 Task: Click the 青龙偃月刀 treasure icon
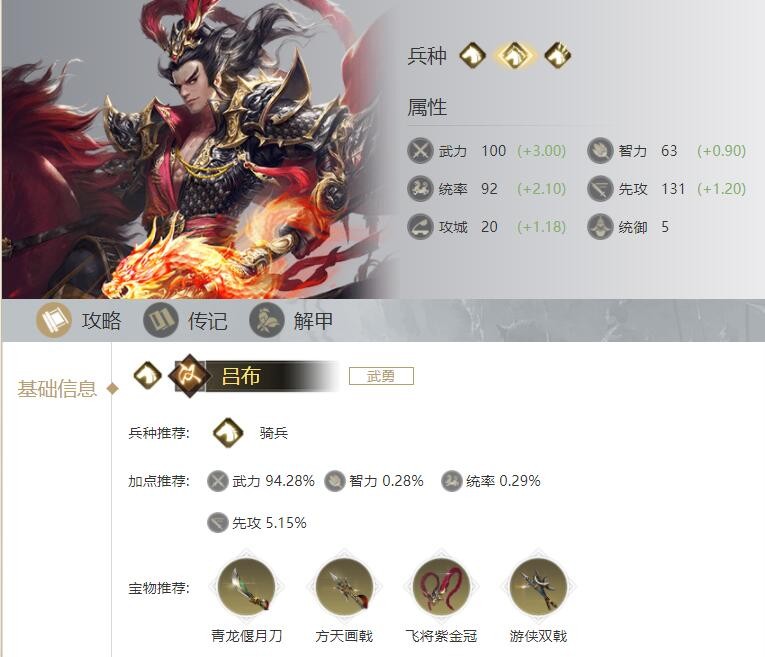pyautogui.click(x=246, y=587)
